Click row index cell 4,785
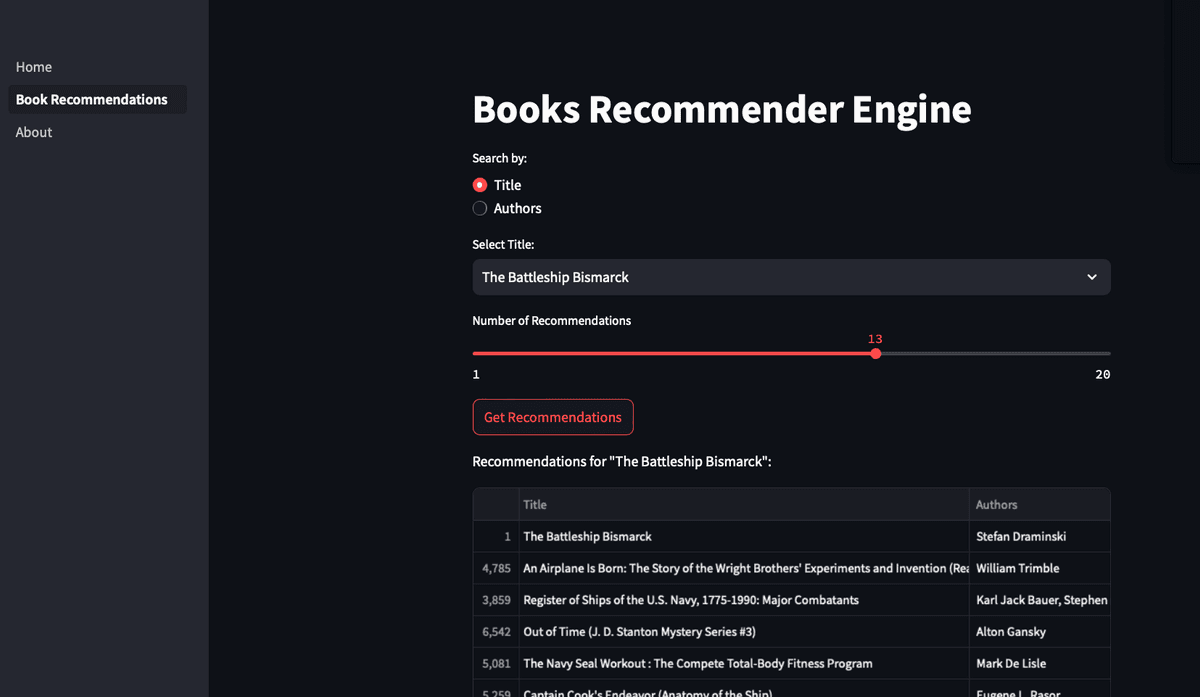Screen dimensions: 1200x697 coord(496,568)
